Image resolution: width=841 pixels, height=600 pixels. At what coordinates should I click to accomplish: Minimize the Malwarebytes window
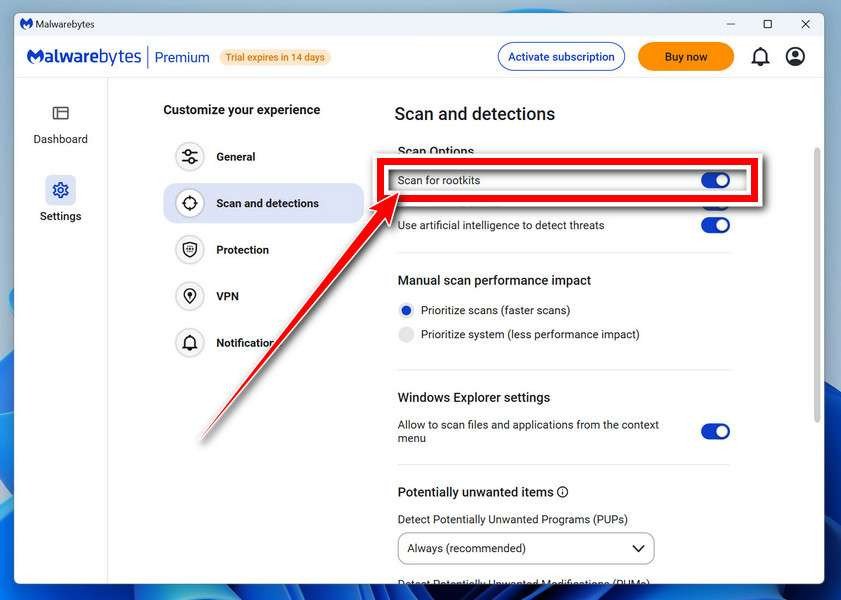[731, 24]
